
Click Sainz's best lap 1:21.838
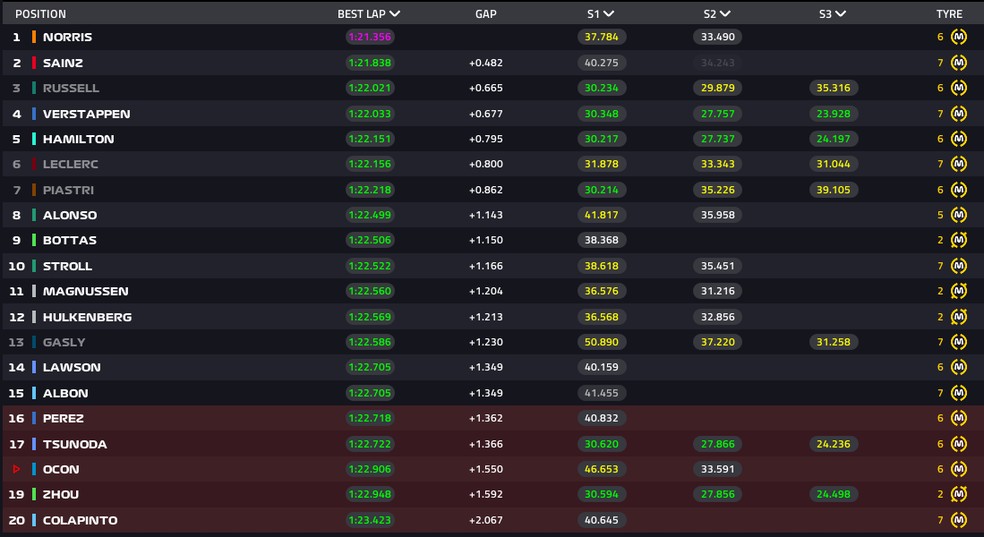370,63
